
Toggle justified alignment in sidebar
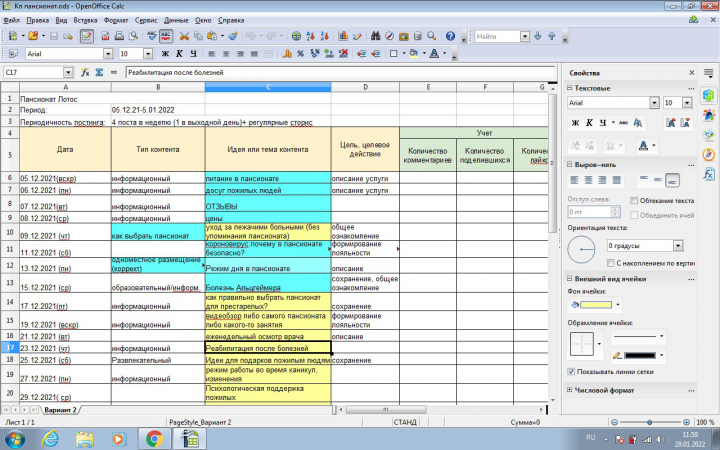click(617, 180)
